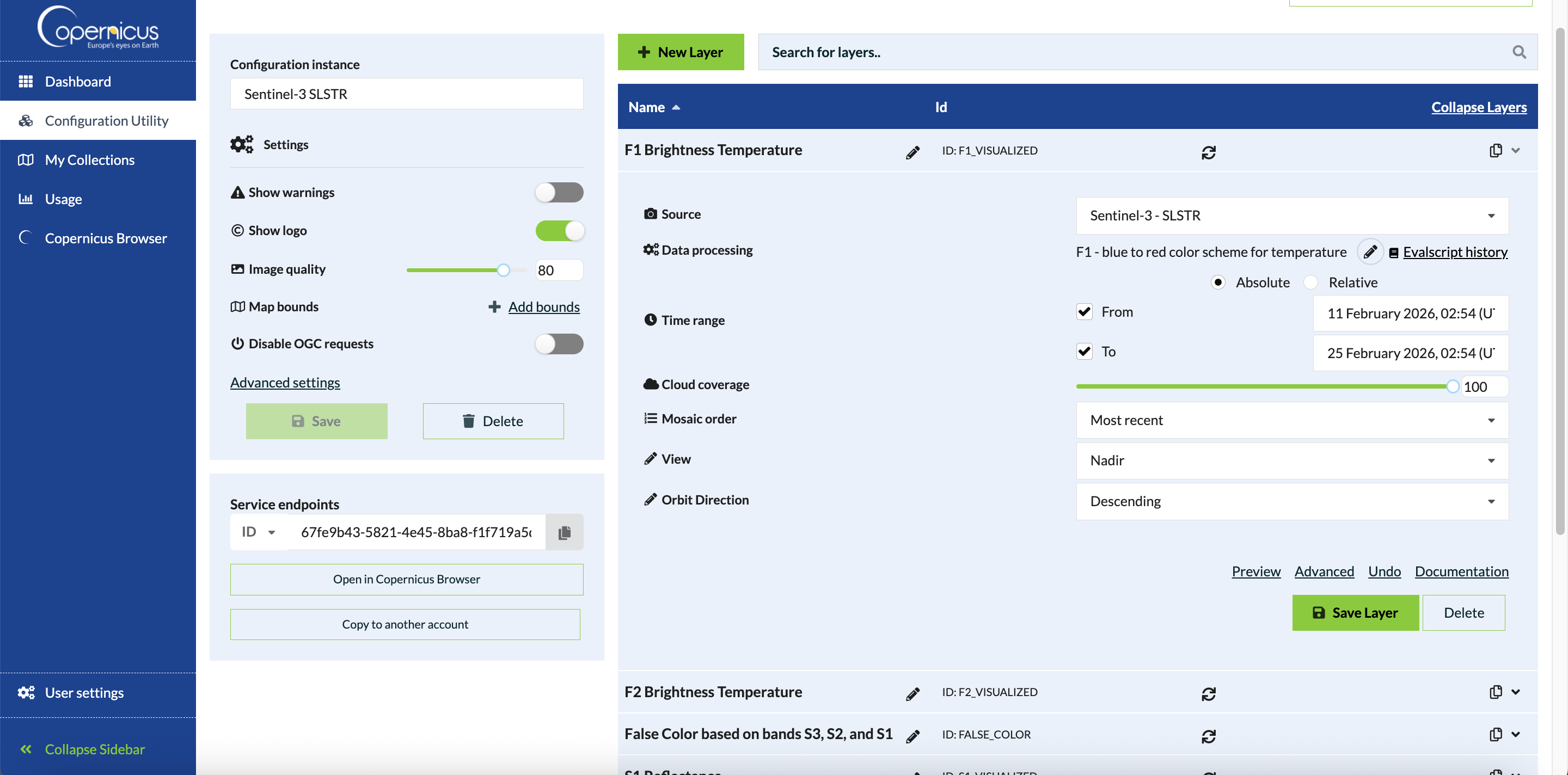Select the Relative time range option
This screenshot has height=775, width=1568.
point(1310,282)
